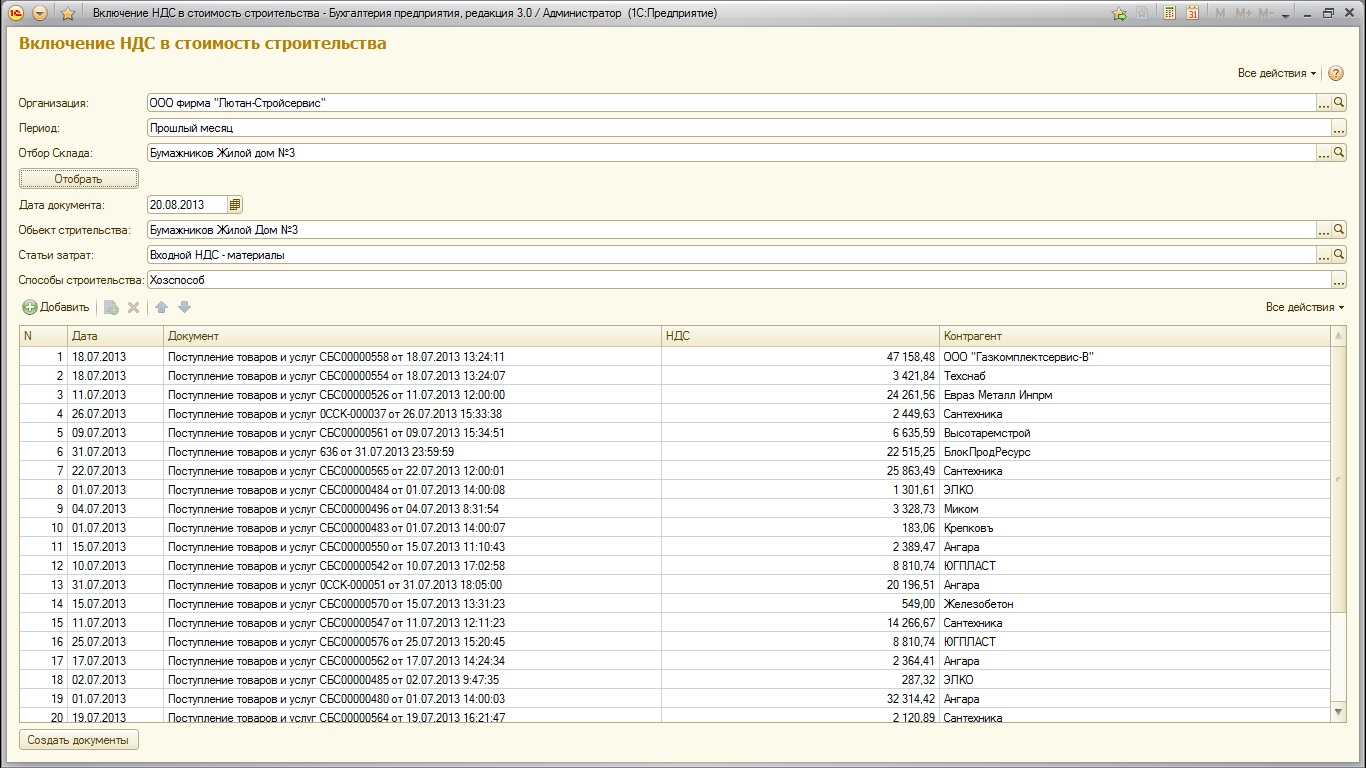The image size is (1366, 768).
Task: Select cost item via ellipsis button
Action: pyautogui.click(x=1324, y=255)
